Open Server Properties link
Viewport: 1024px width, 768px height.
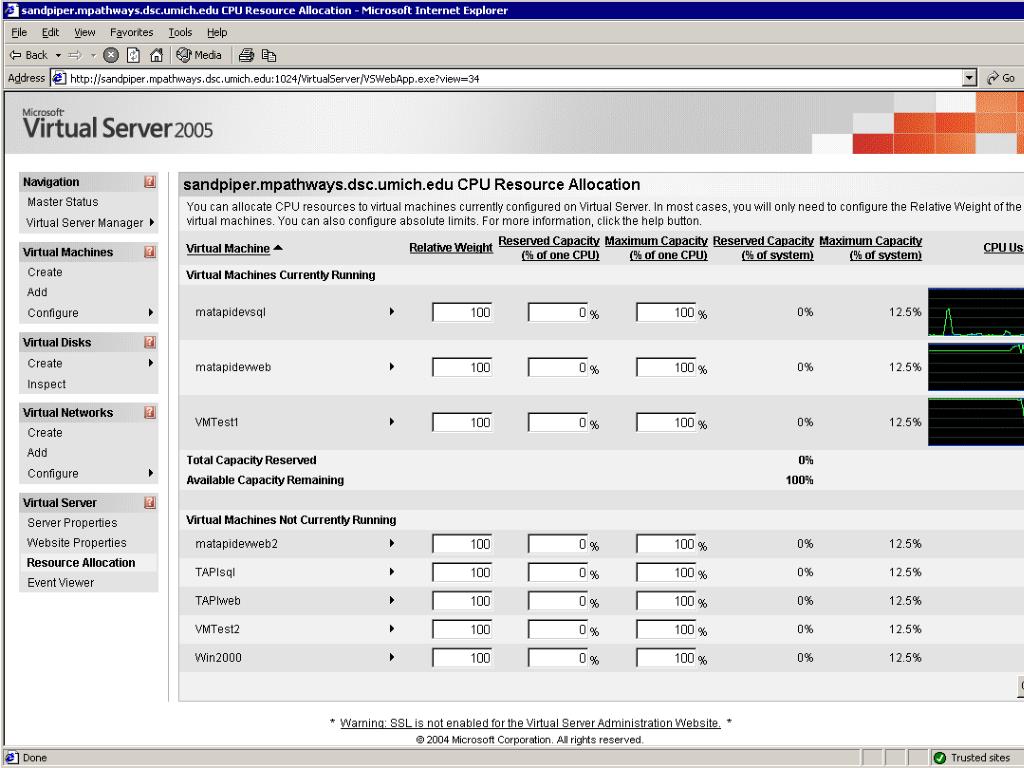pyautogui.click(x=72, y=522)
